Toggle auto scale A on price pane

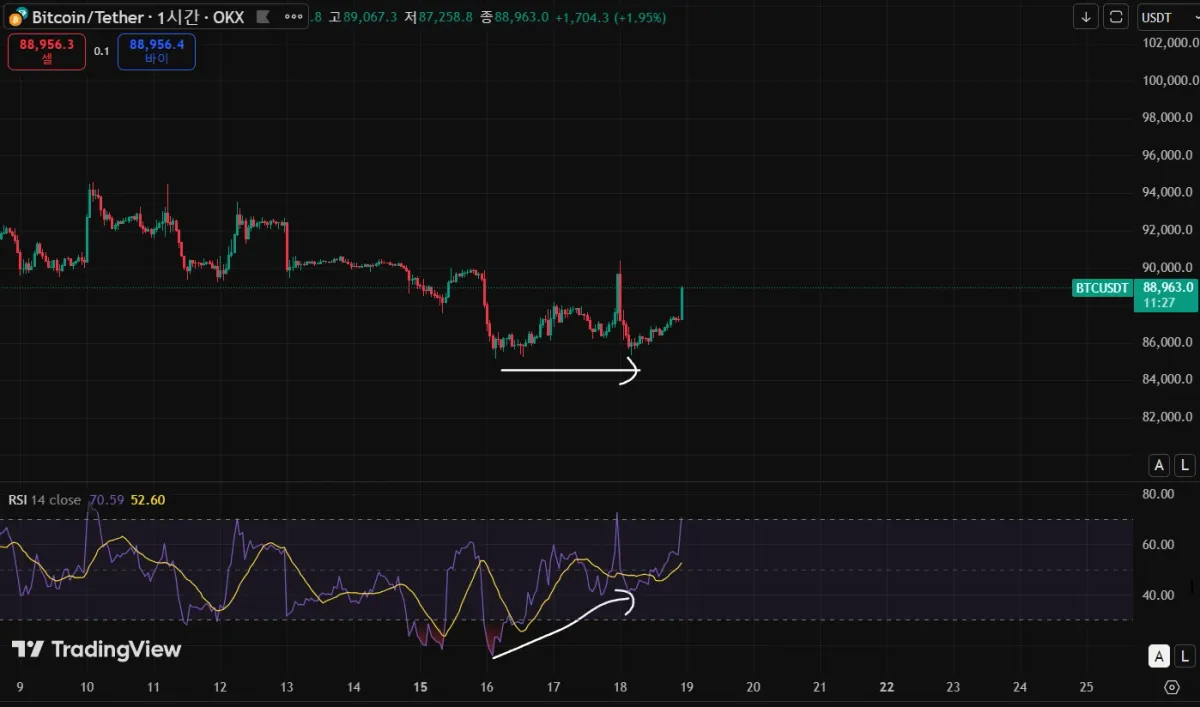coord(1159,465)
